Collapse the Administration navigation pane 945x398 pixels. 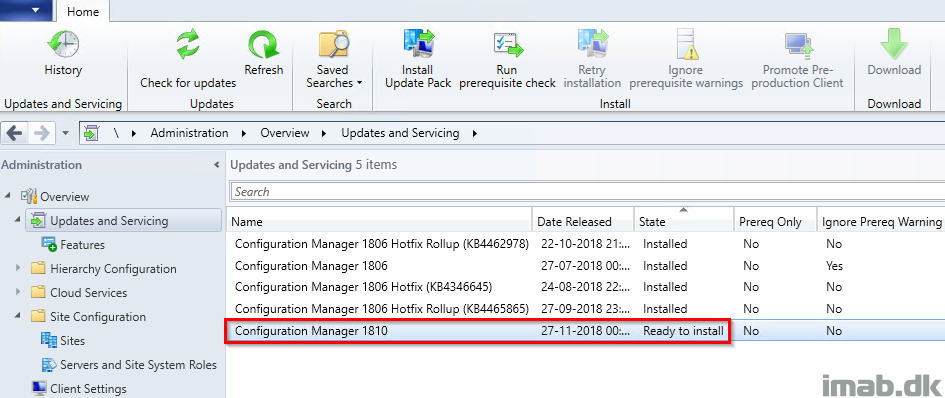pos(217,165)
